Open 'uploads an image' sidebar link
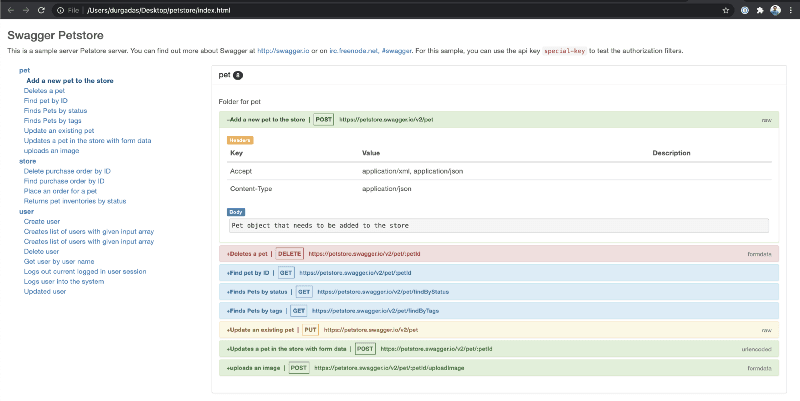800x401 pixels. (51, 151)
